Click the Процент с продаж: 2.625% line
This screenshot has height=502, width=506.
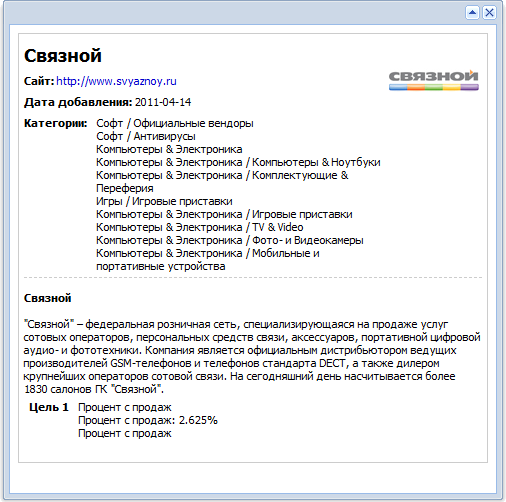148,420
